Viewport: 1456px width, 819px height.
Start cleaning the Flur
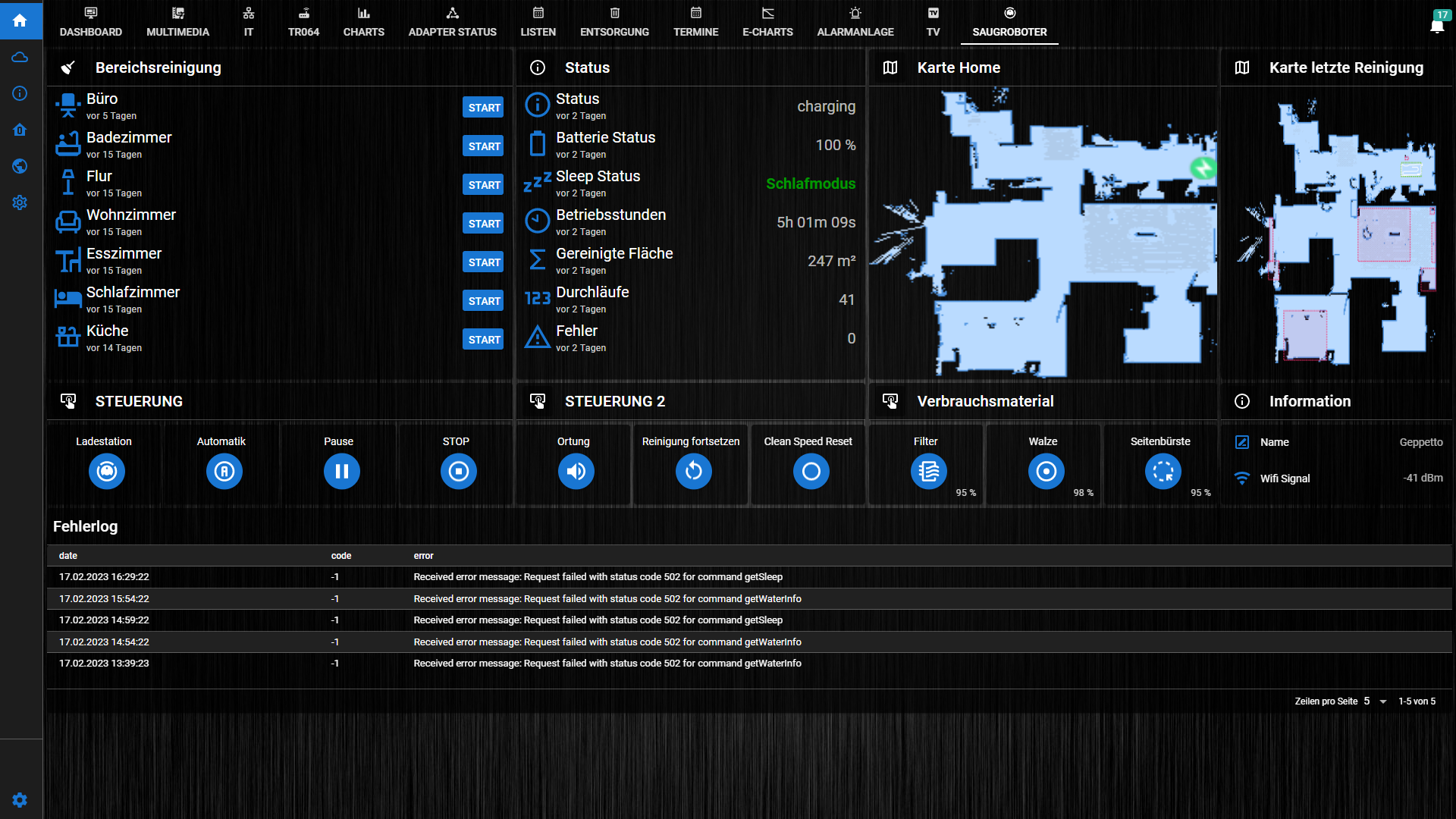(x=484, y=185)
